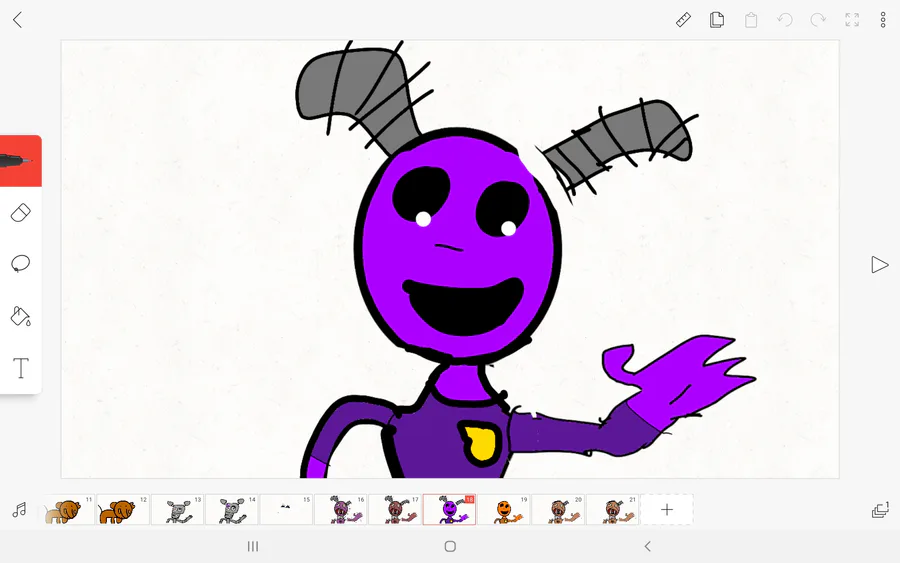The height and width of the screenshot is (563, 900).
Task: Select frame 16 thumbnail
Action: 340,510
